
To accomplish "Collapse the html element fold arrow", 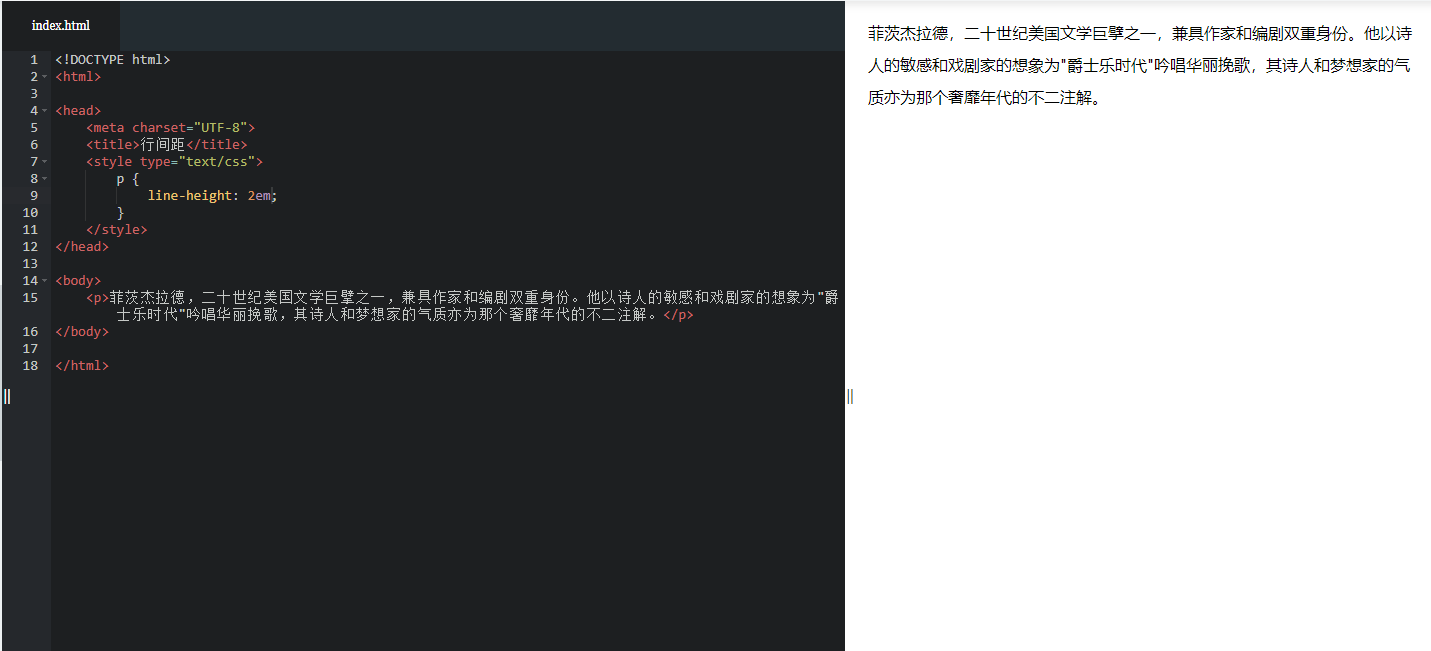I will (x=44, y=76).
